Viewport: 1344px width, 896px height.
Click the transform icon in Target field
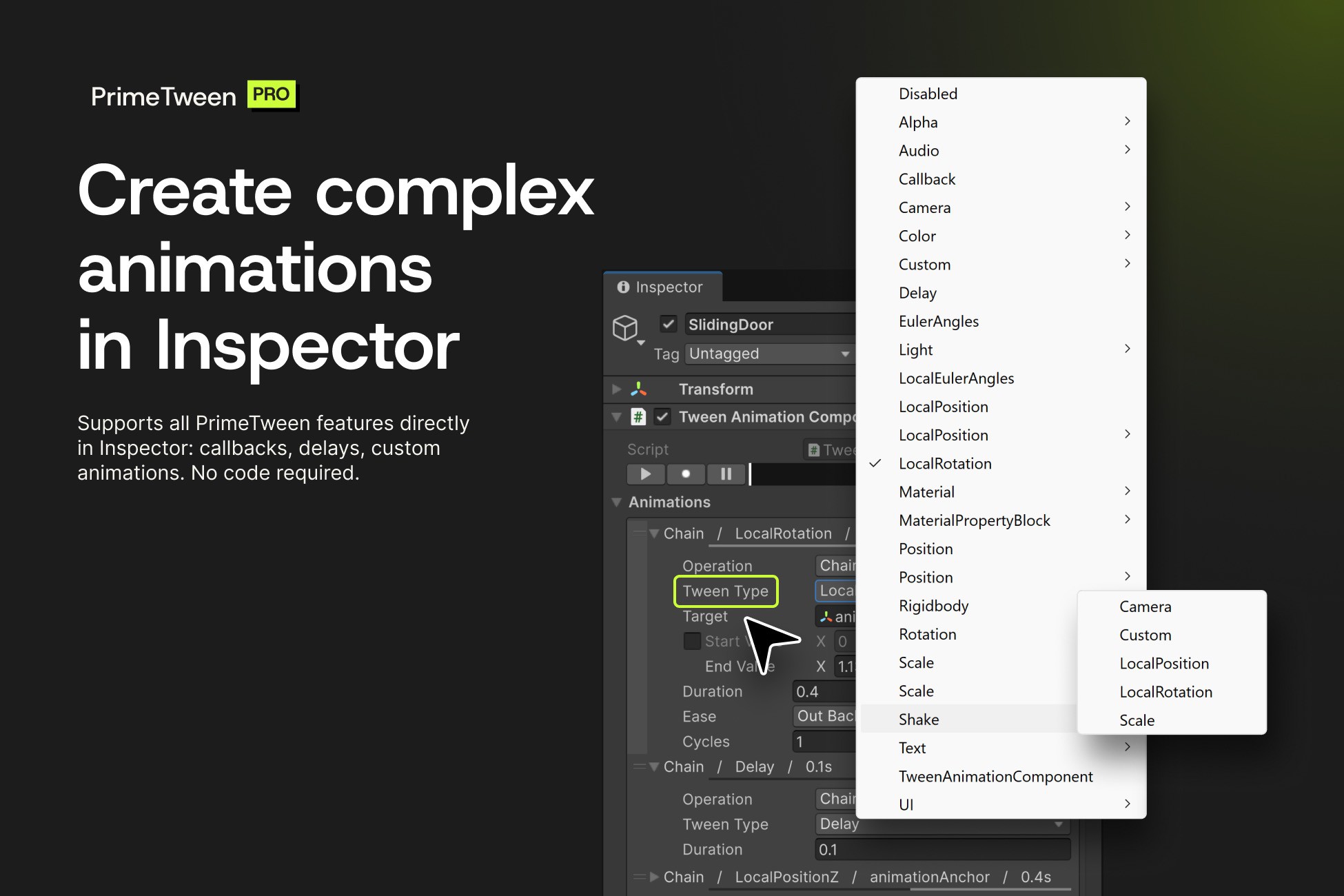click(x=826, y=617)
